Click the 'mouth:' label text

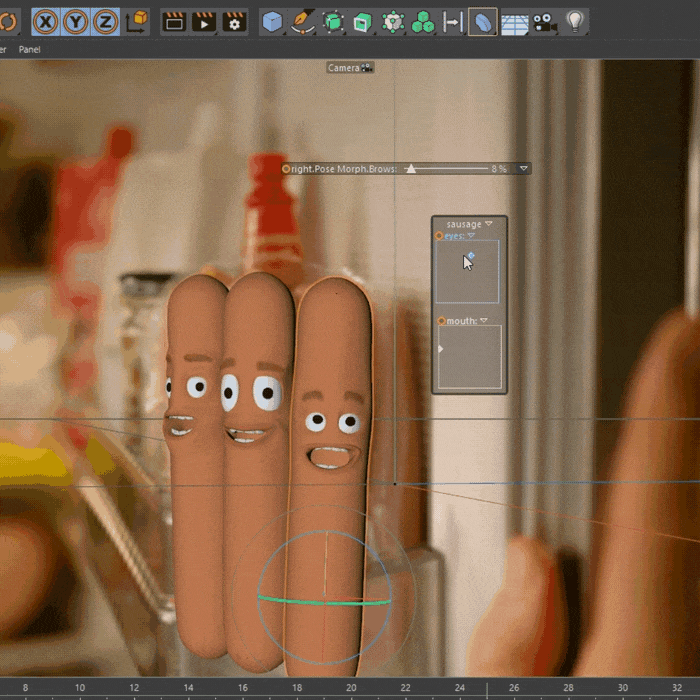pos(462,321)
